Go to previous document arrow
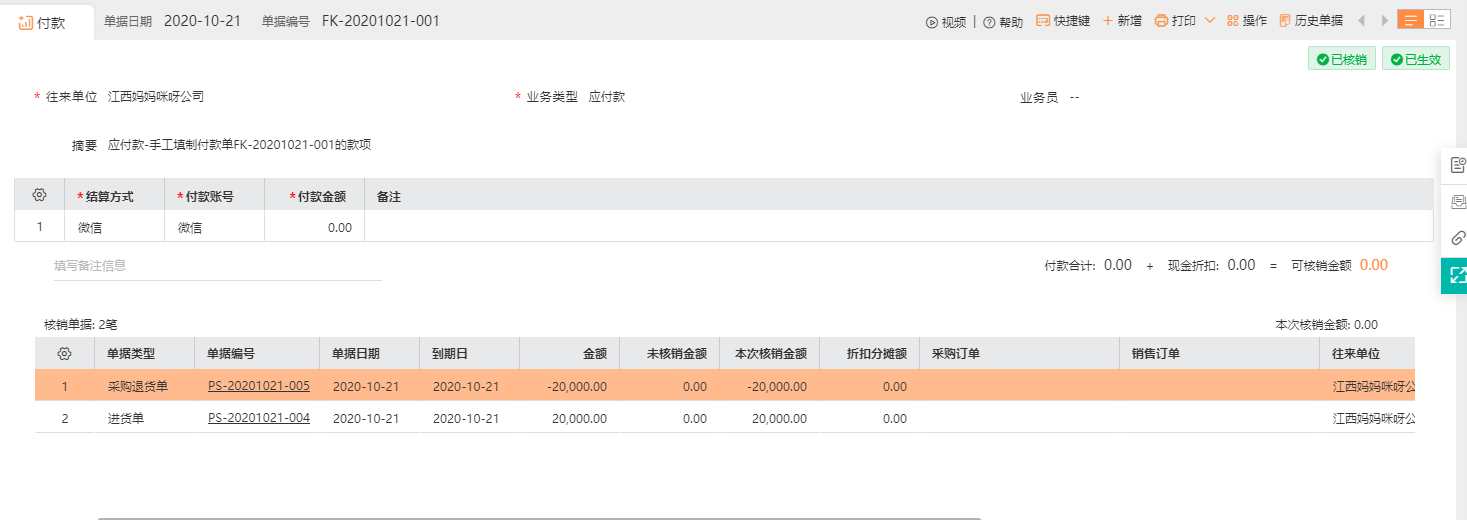This screenshot has width=1467, height=520. (x=1361, y=21)
